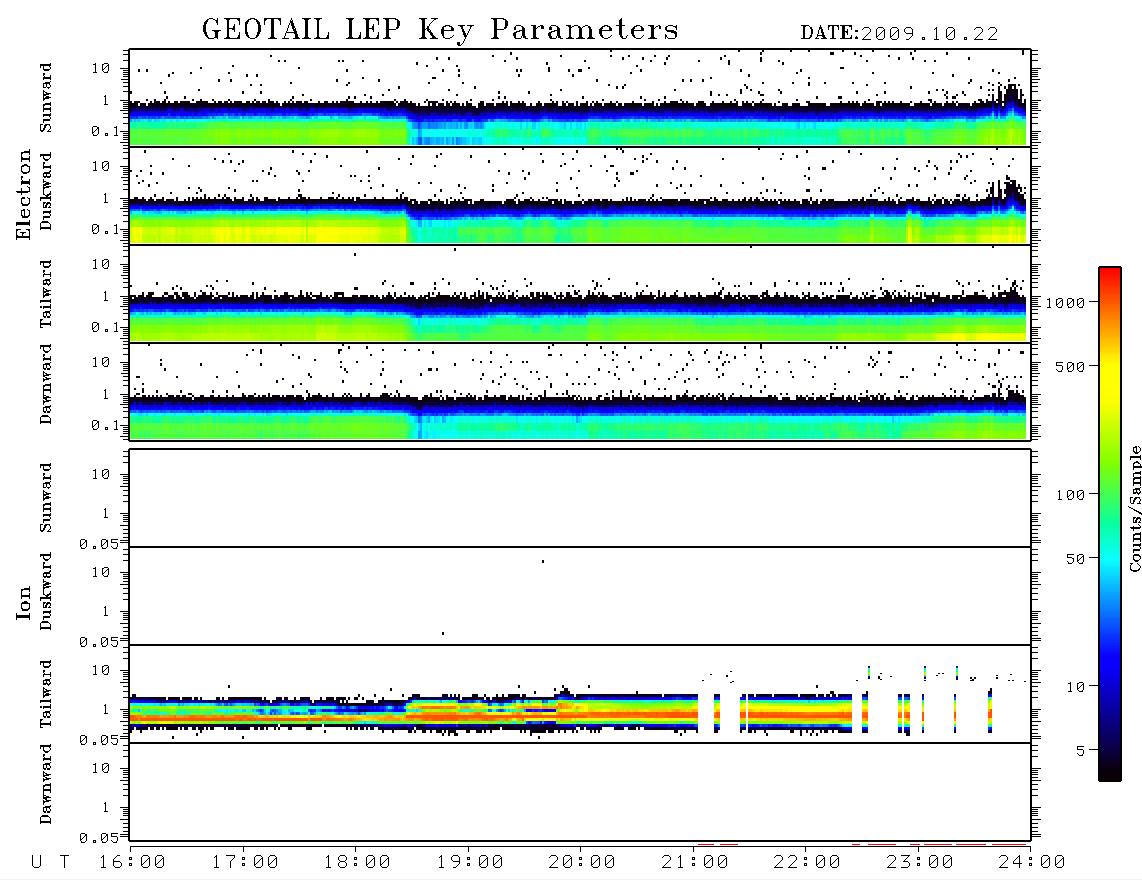Click the Electron Tailward spectrogram plot

580,294
